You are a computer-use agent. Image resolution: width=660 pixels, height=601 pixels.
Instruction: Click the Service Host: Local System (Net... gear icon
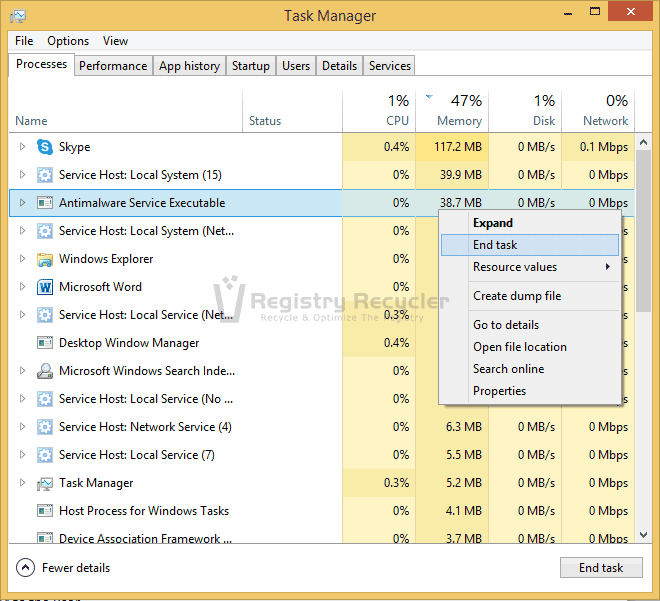(x=45, y=231)
